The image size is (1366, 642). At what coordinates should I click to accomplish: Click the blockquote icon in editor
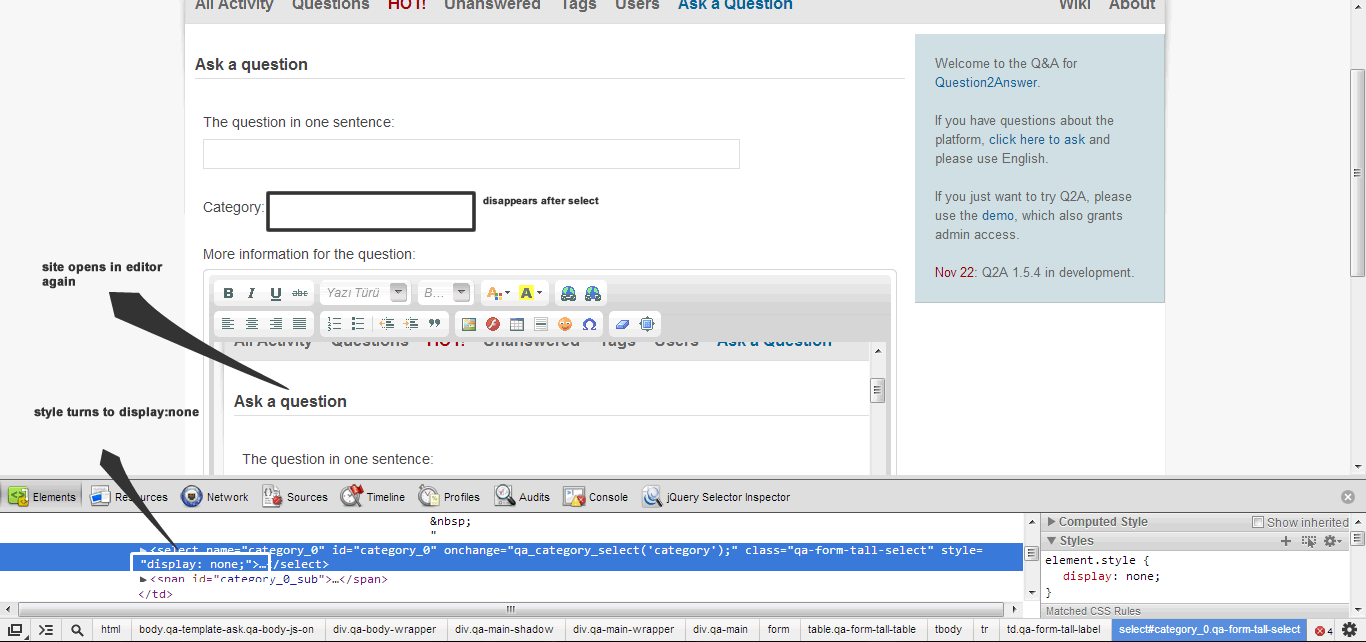point(434,324)
